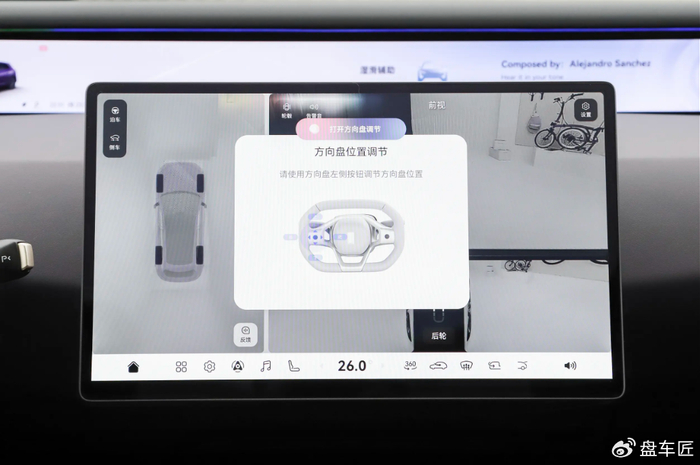Tap the 轮毂 wheel hub icon
This screenshot has width=700, height=465.
point(287,110)
